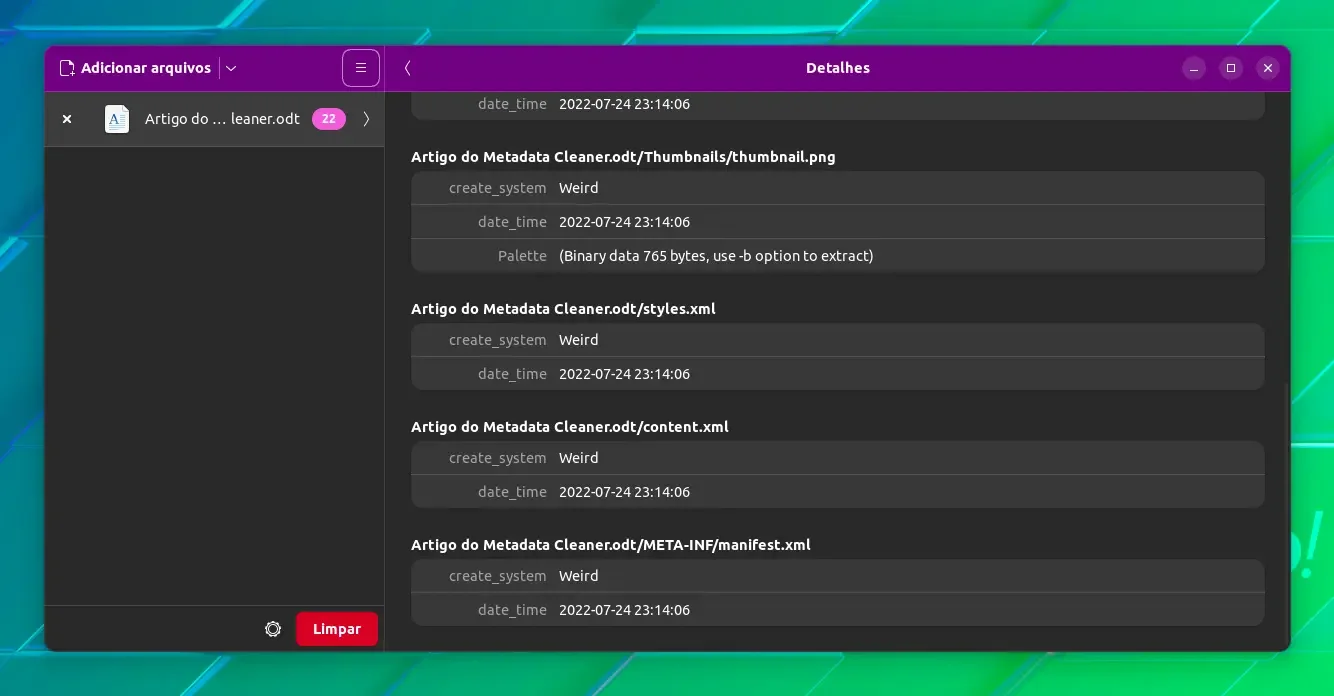This screenshot has height=696, width=1334.
Task: Open the hamburger main menu
Action: tap(361, 68)
